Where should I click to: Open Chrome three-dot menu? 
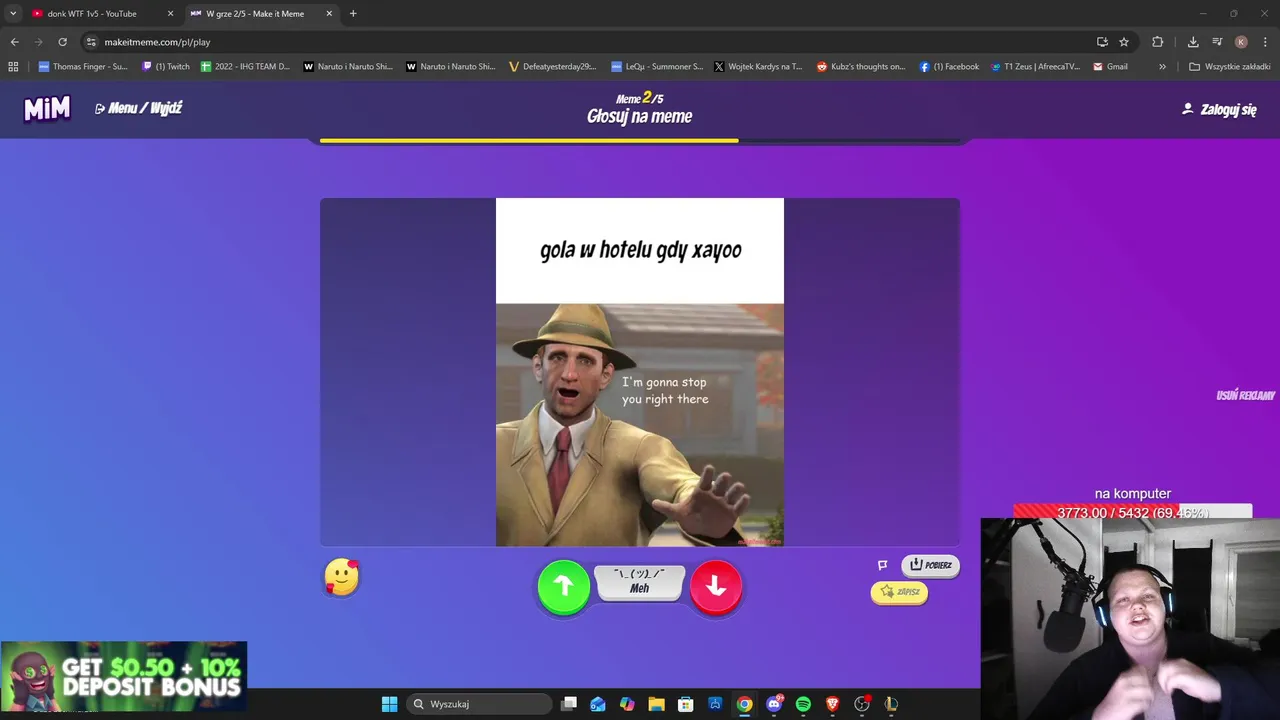(1265, 42)
